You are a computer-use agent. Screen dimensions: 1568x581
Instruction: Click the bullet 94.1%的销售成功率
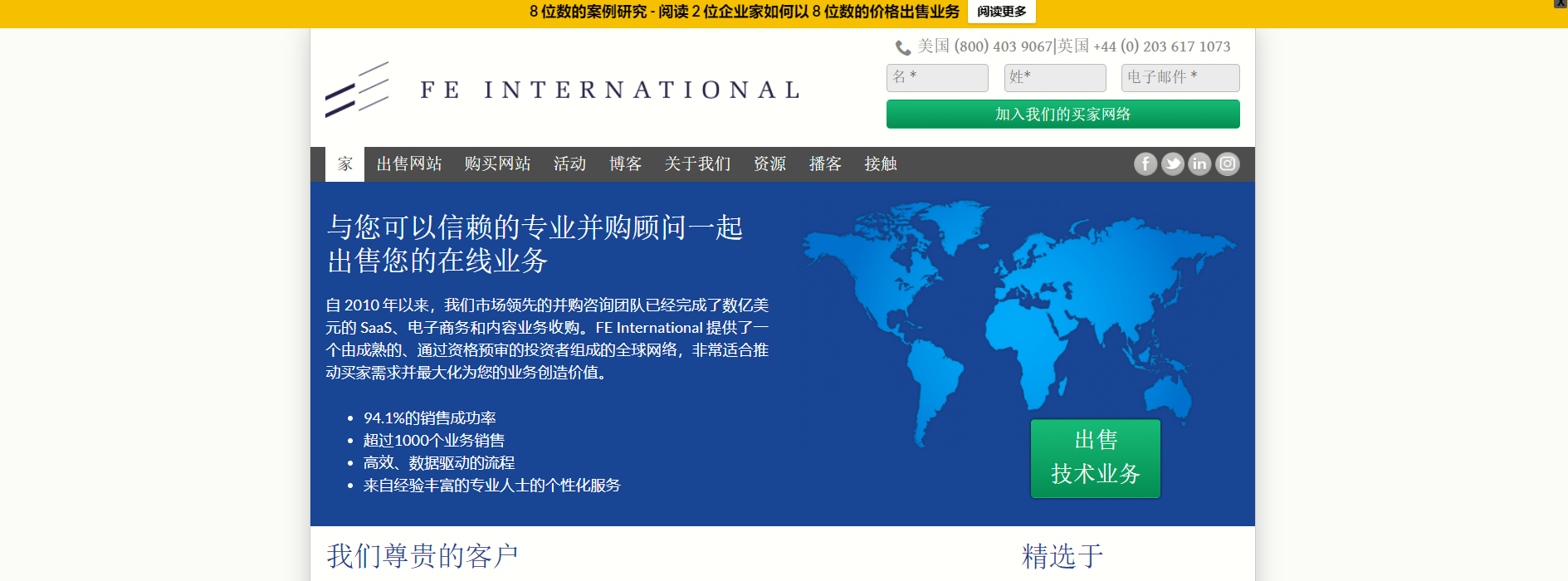click(430, 418)
